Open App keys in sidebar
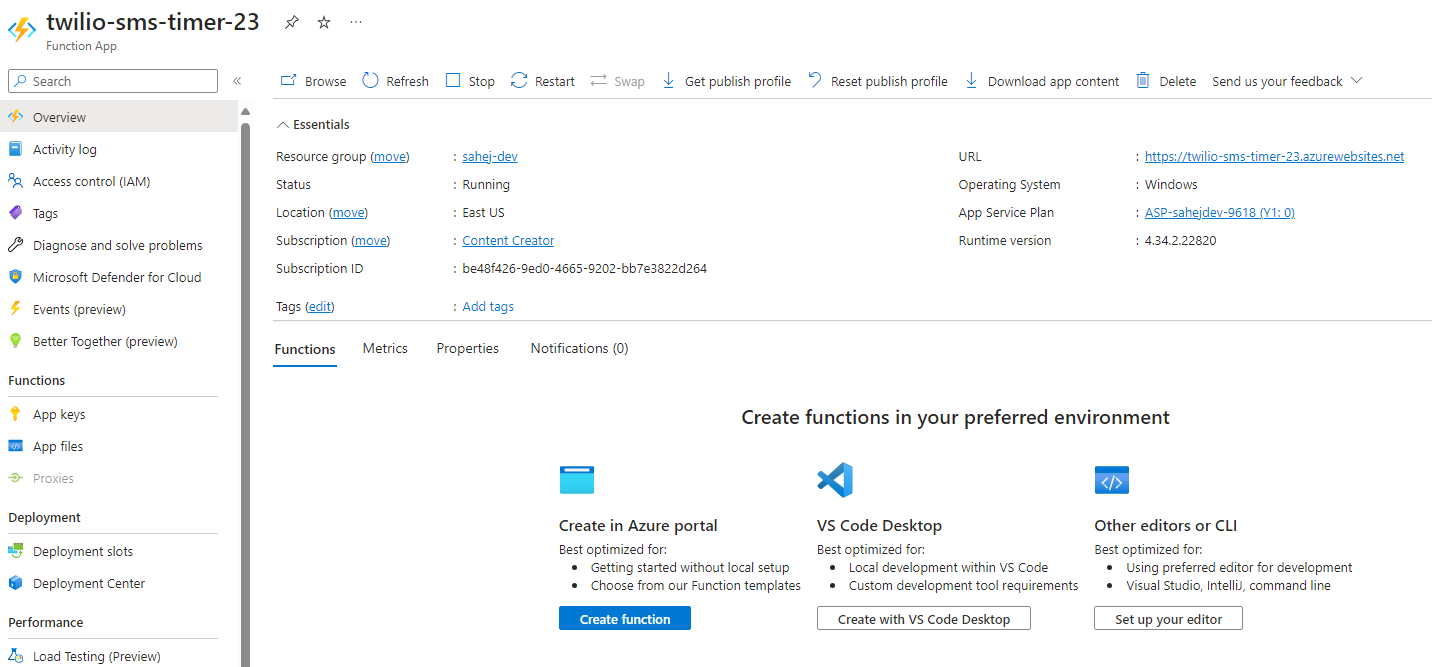1432x667 pixels. [59, 414]
